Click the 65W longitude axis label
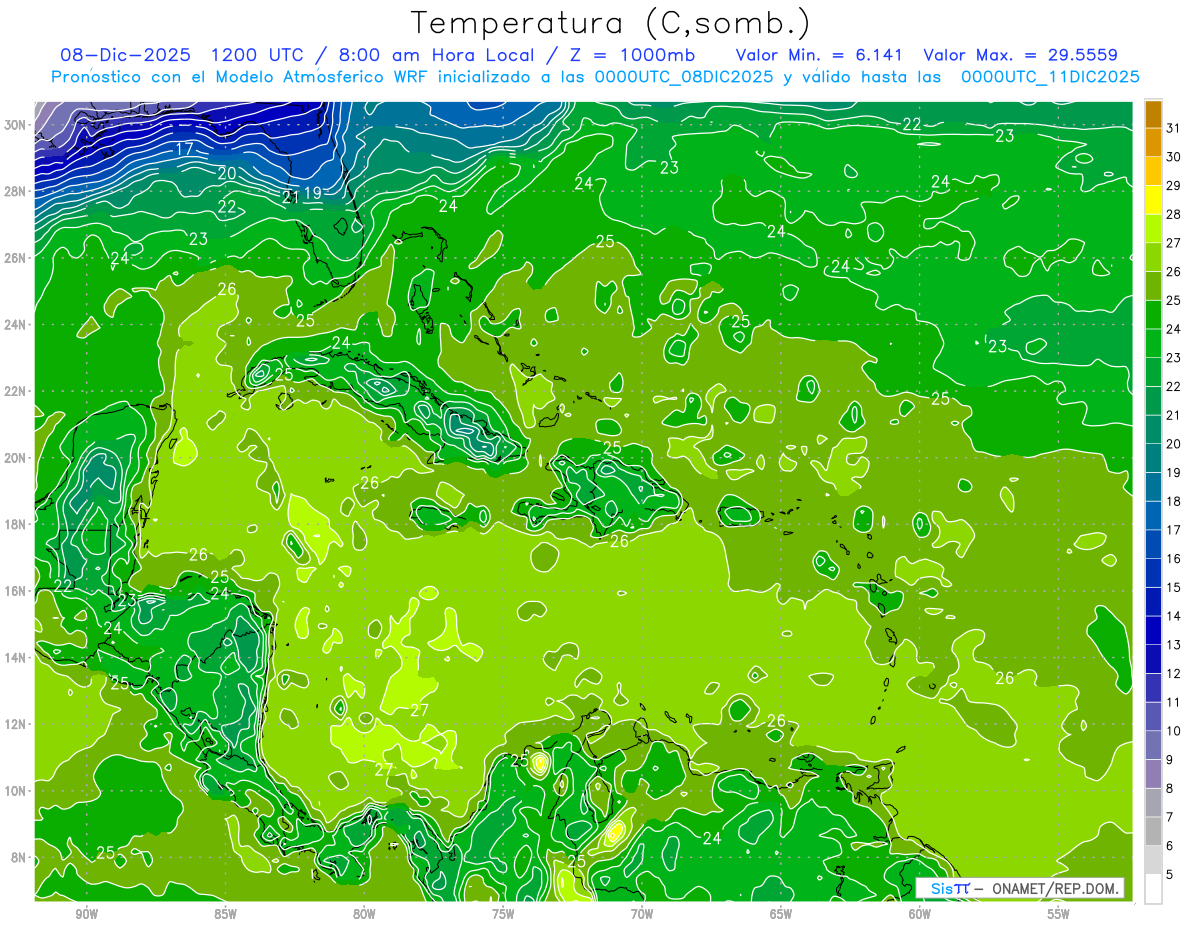 [x=781, y=915]
